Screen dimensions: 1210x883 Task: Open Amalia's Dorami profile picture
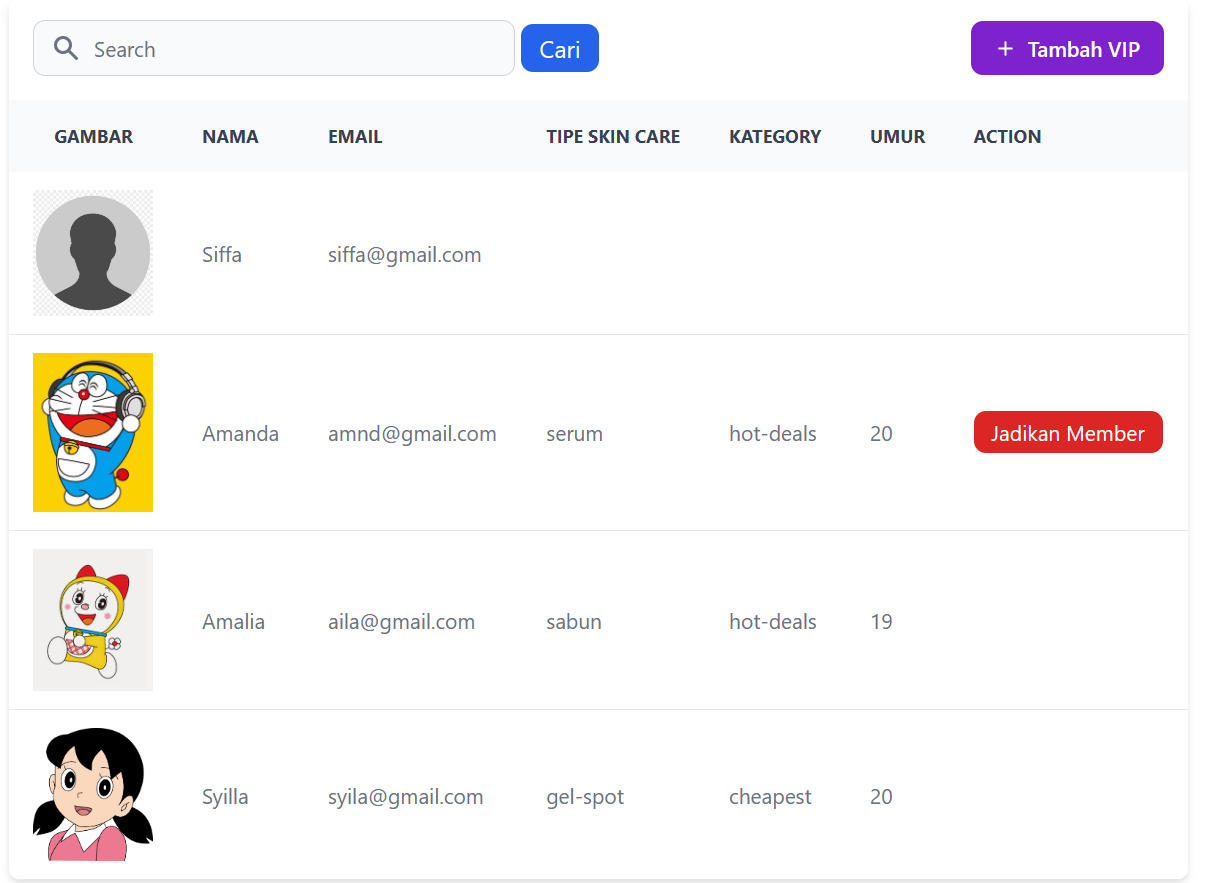click(93, 620)
